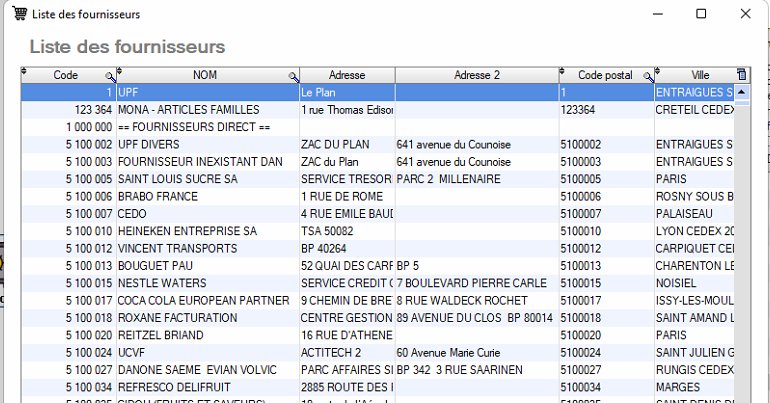Viewport: 770px width, 403px height.
Task: Click the scroll up arrow of the list
Action: click(x=743, y=92)
